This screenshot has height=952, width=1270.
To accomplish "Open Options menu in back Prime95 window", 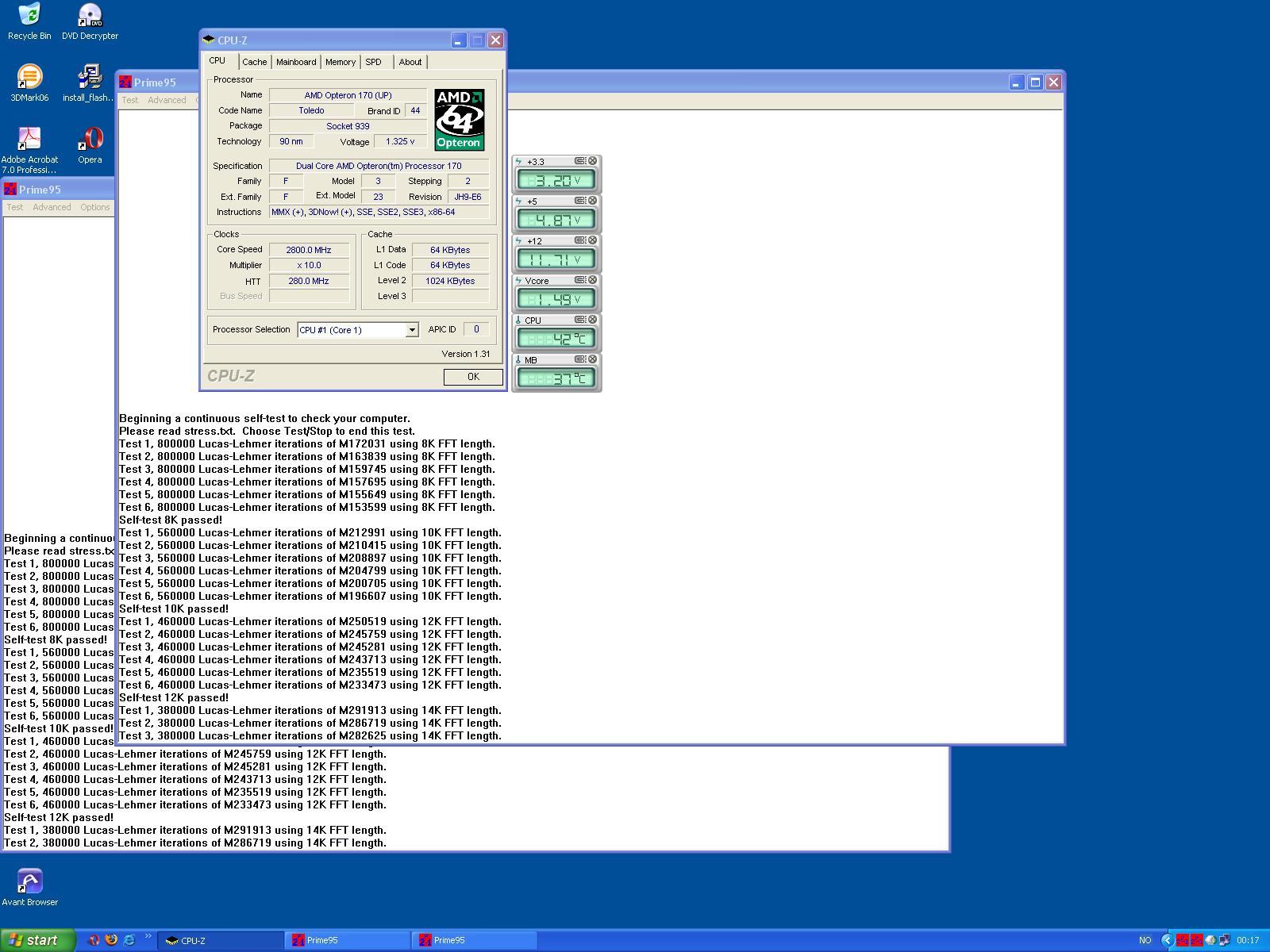I will [x=95, y=207].
